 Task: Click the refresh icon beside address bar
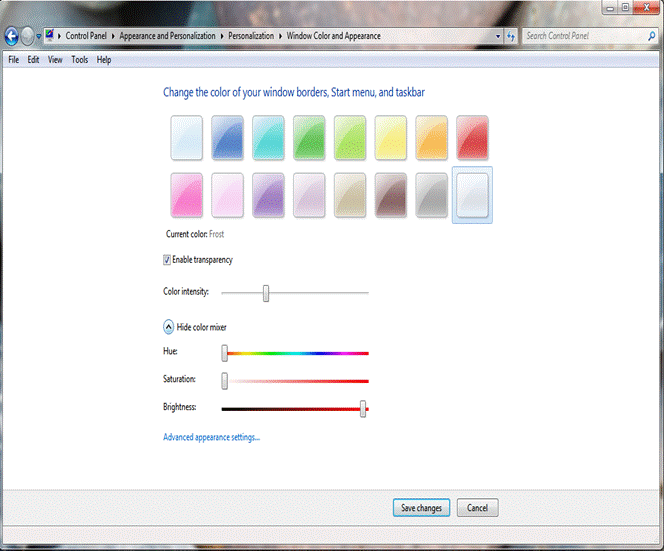tap(510, 36)
